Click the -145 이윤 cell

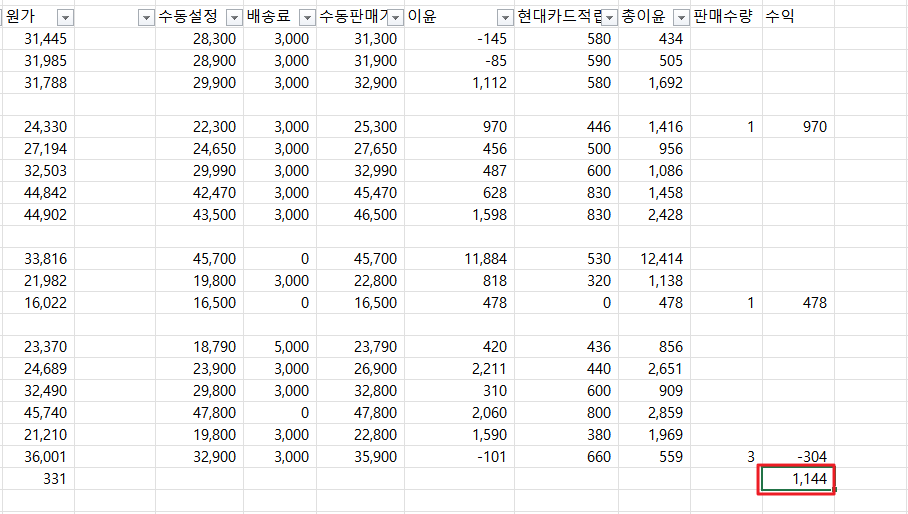459,39
